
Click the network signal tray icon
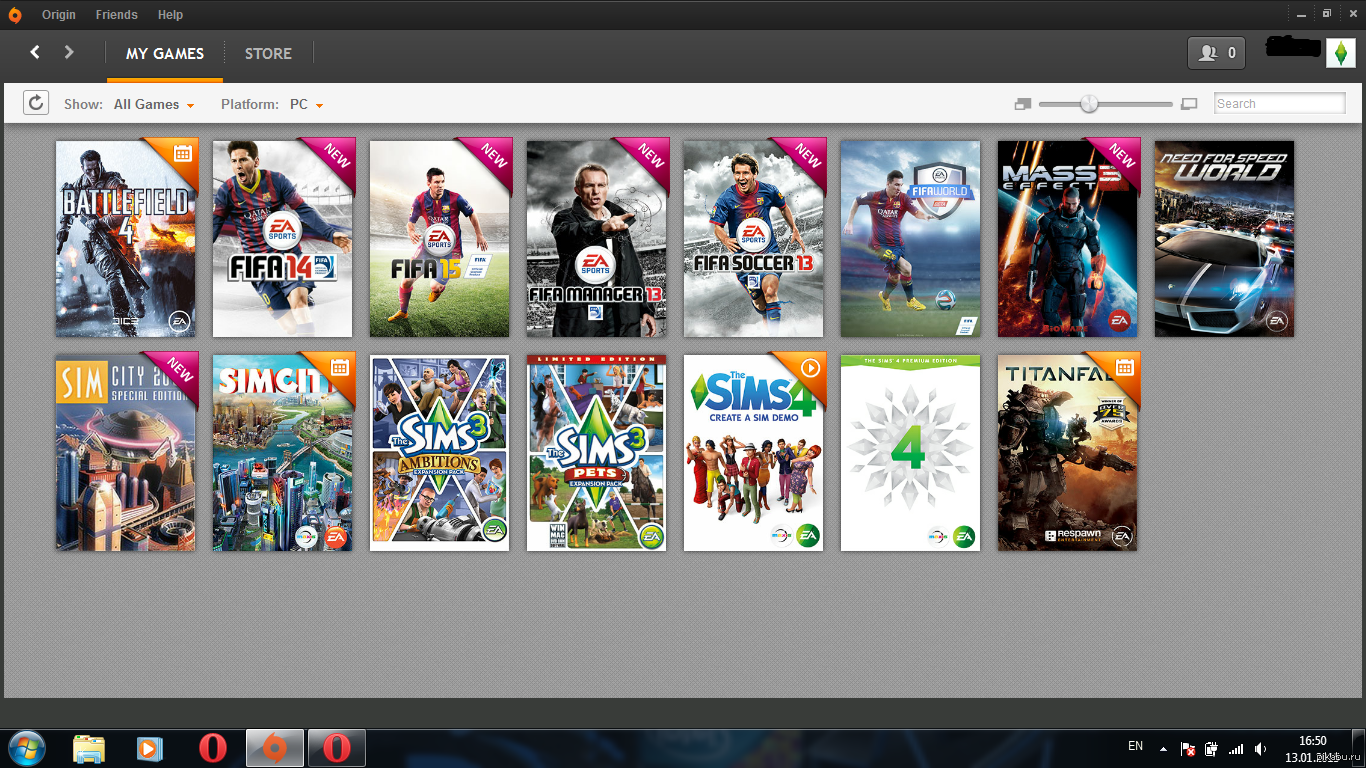click(1236, 748)
